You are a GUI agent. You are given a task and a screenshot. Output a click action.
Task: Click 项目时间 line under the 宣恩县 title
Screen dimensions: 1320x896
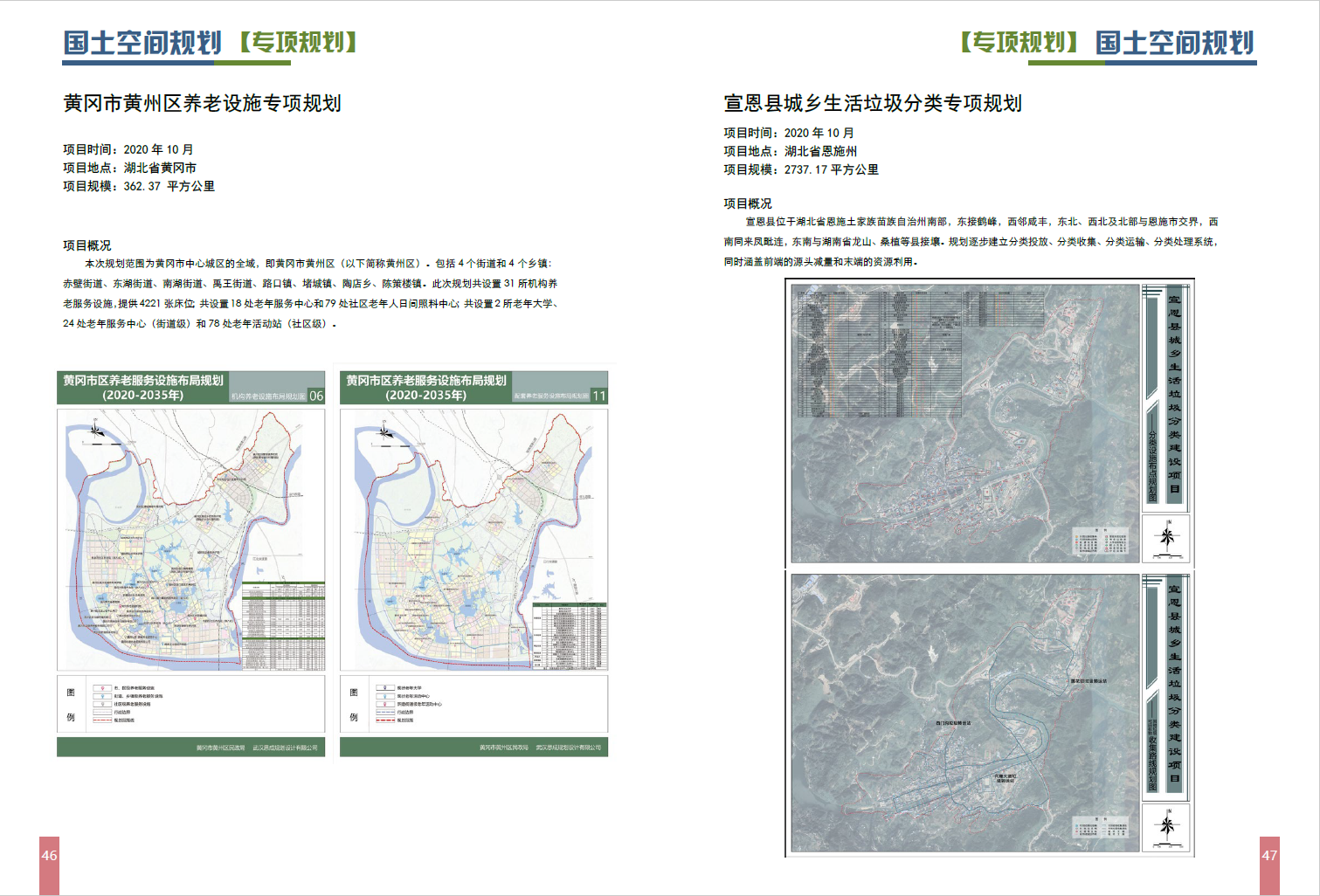point(789,133)
